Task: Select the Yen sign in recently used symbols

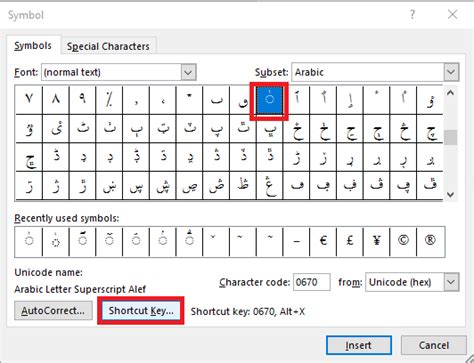Action: pos(377,242)
